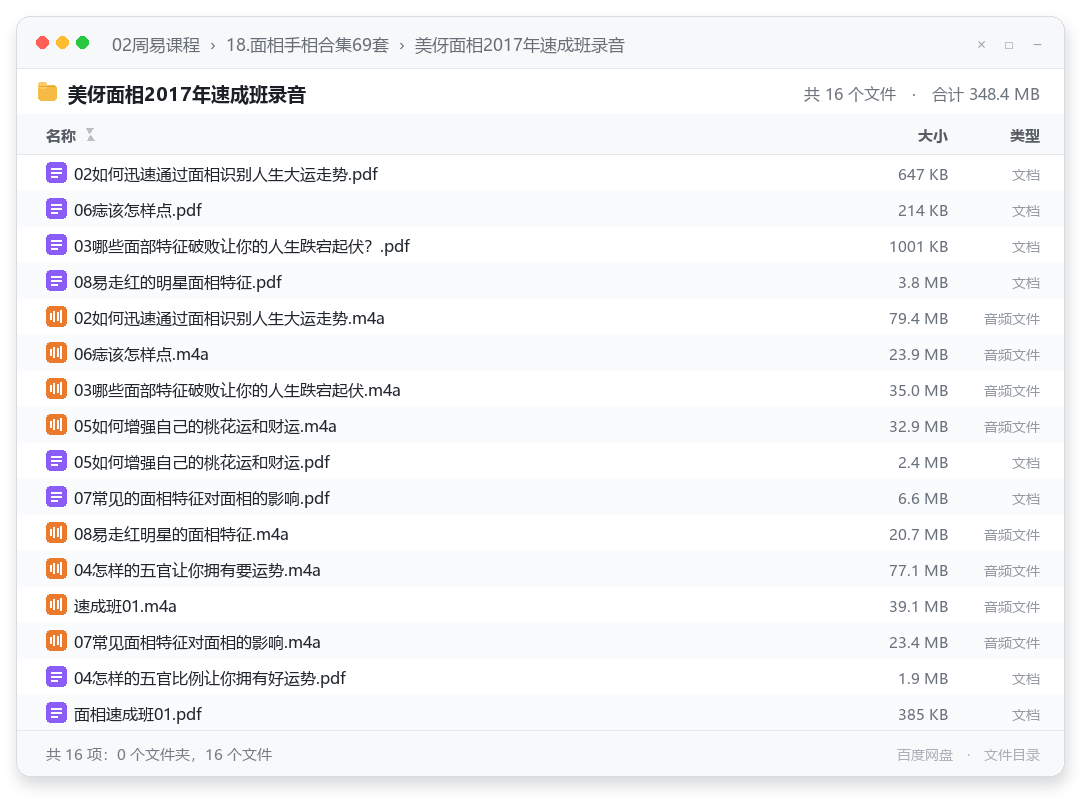Click the 合计 348.4 MB total in the header
The height and width of the screenshot is (800, 1080).
(986, 94)
